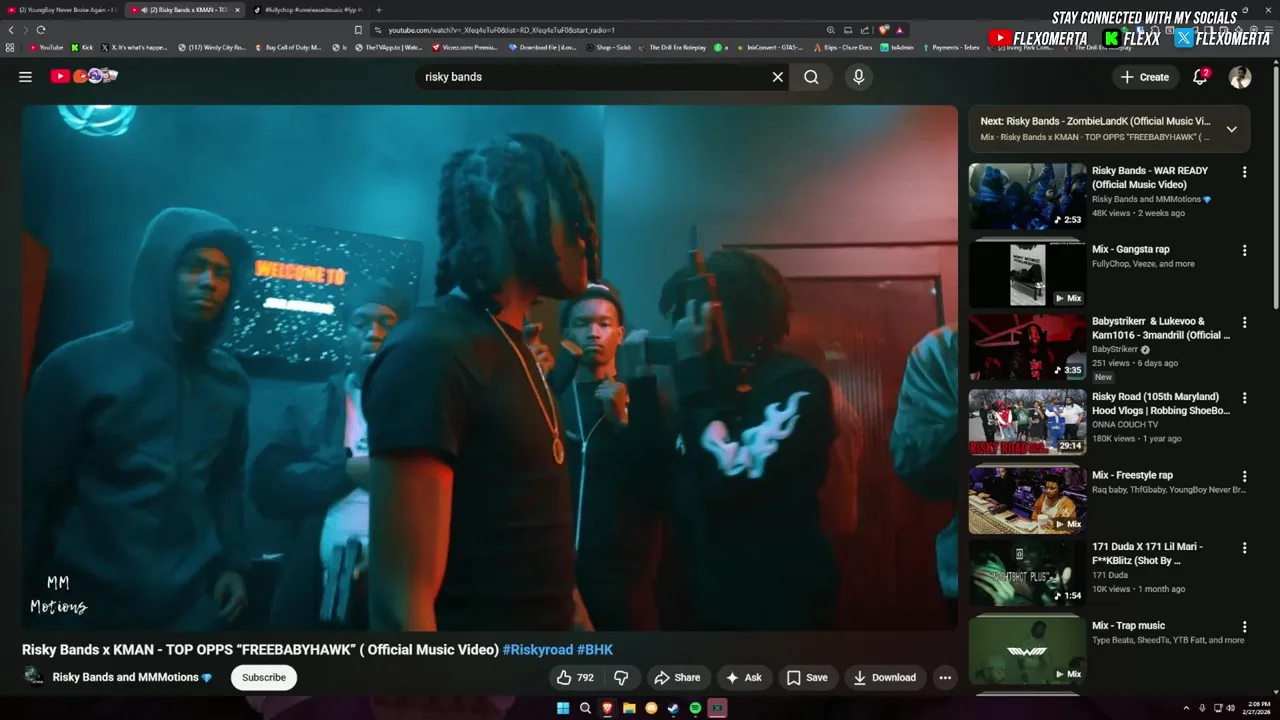Viewport: 1280px width, 720px height.
Task: Open options for Risky Road Hood Vlogs
Action: tap(1244, 398)
